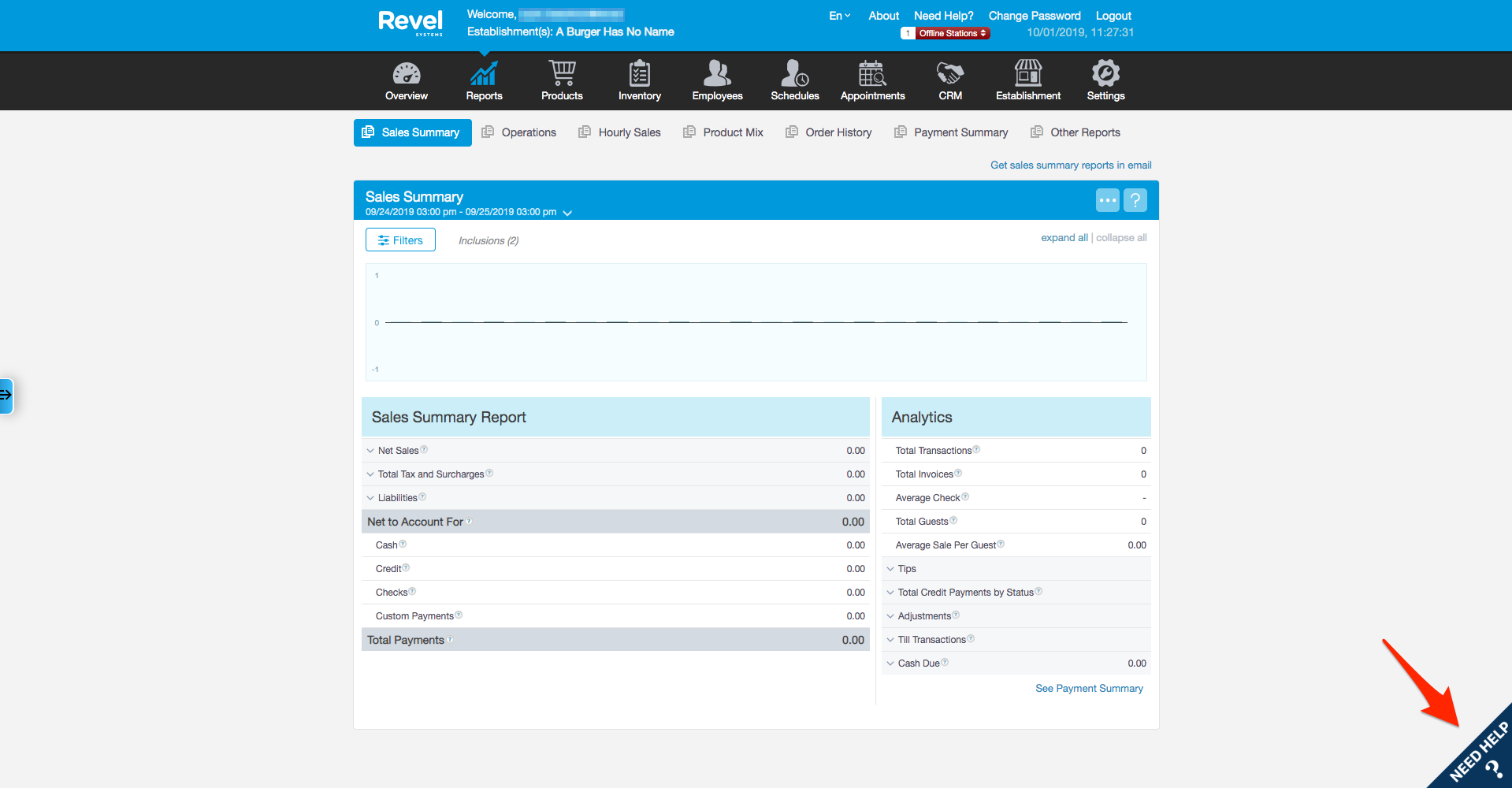Click the question mark help button in Sales Summary header

tap(1135, 200)
